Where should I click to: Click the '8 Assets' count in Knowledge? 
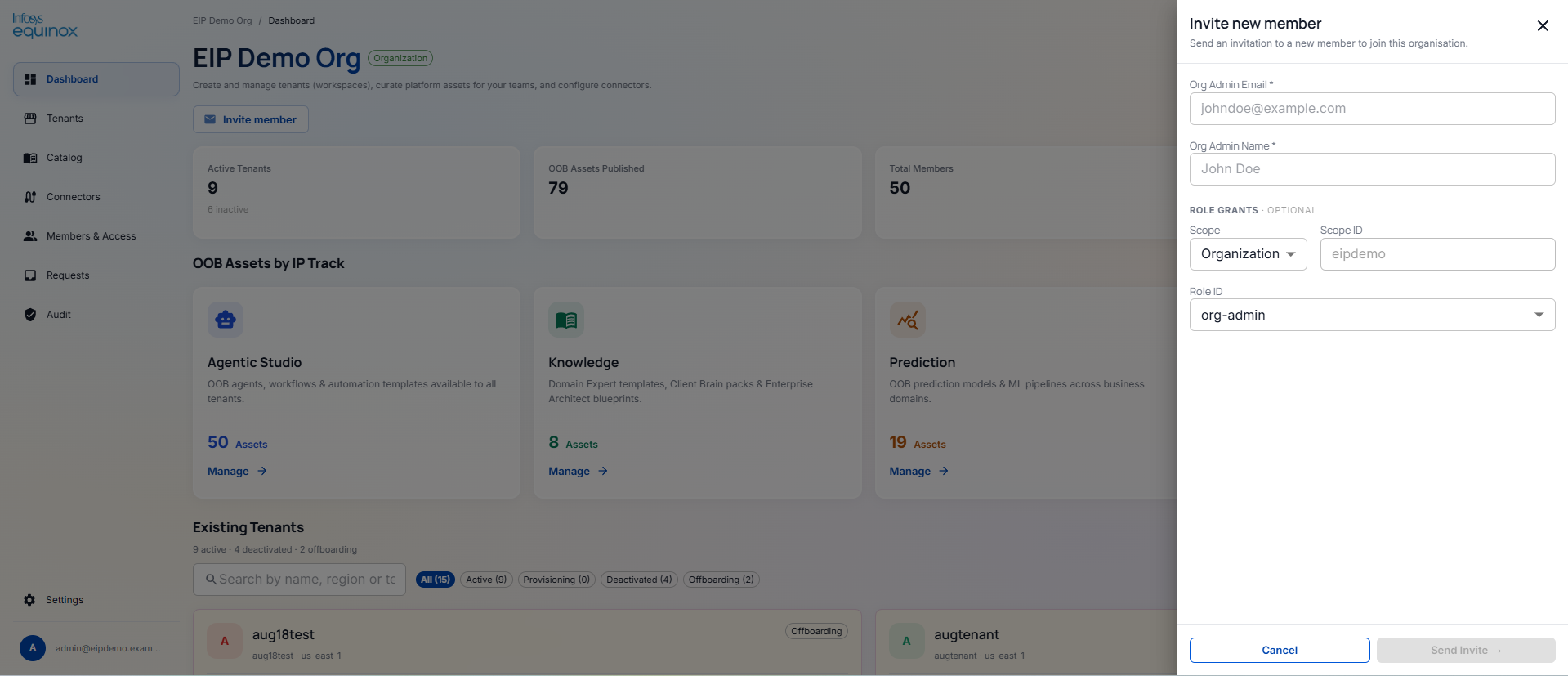[574, 443]
